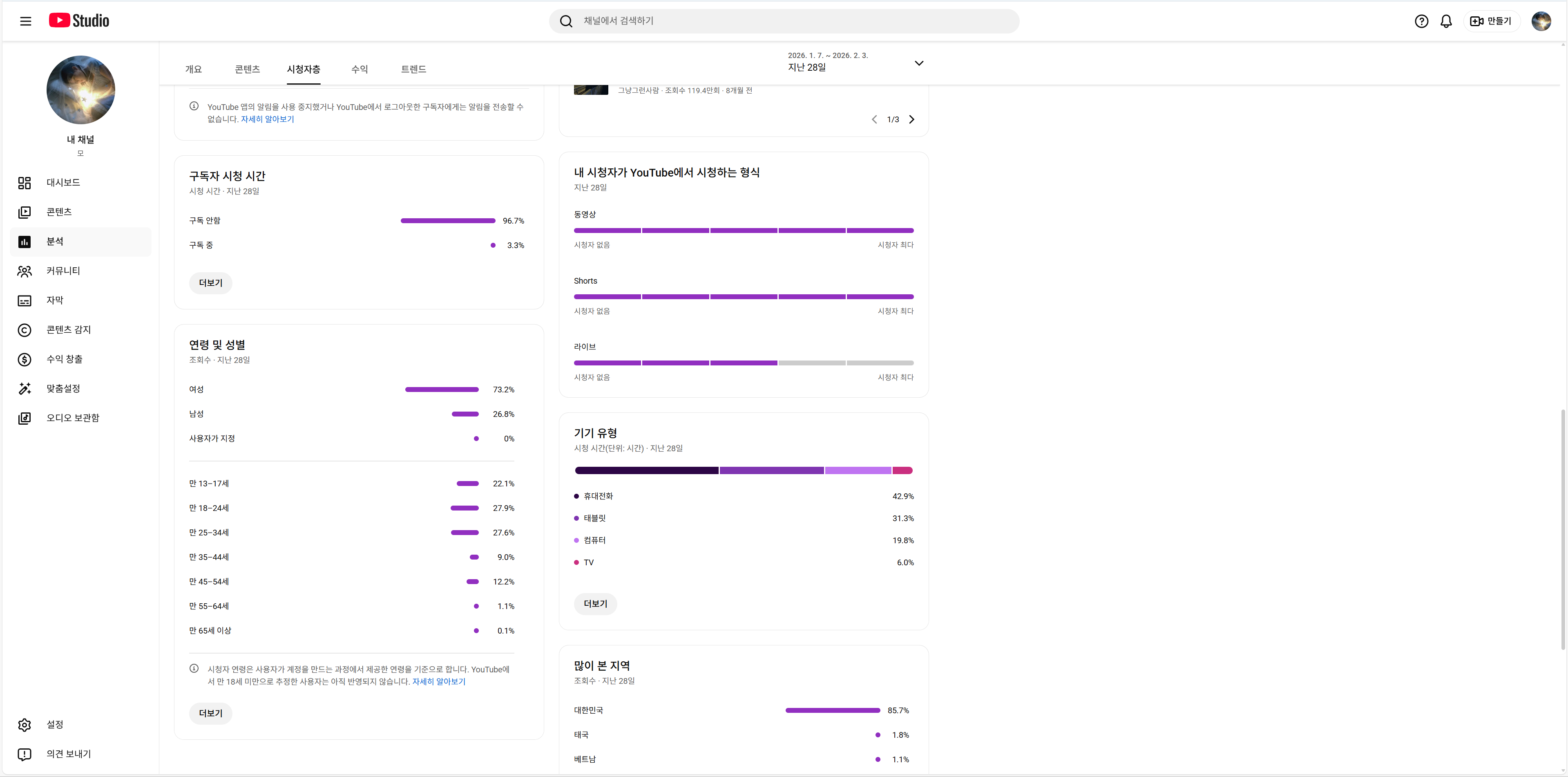Open the hamburger navigation menu

pos(26,21)
